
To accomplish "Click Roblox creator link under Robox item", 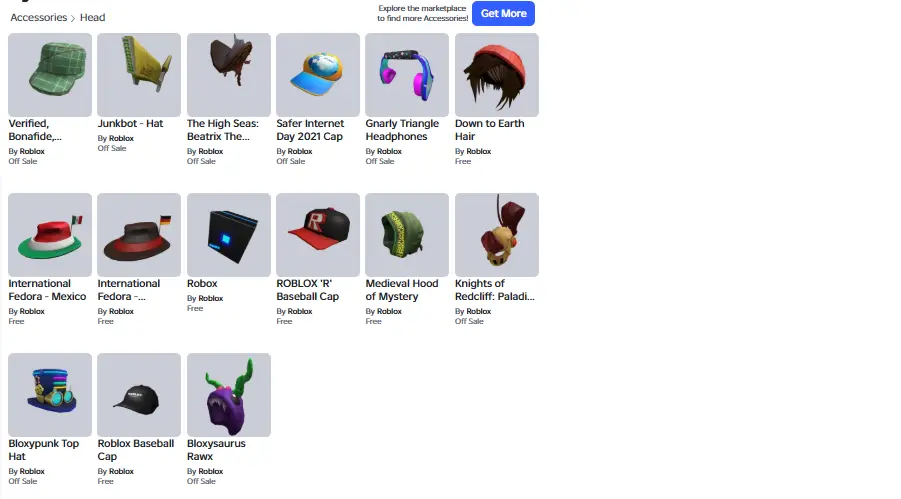I will (210, 298).
